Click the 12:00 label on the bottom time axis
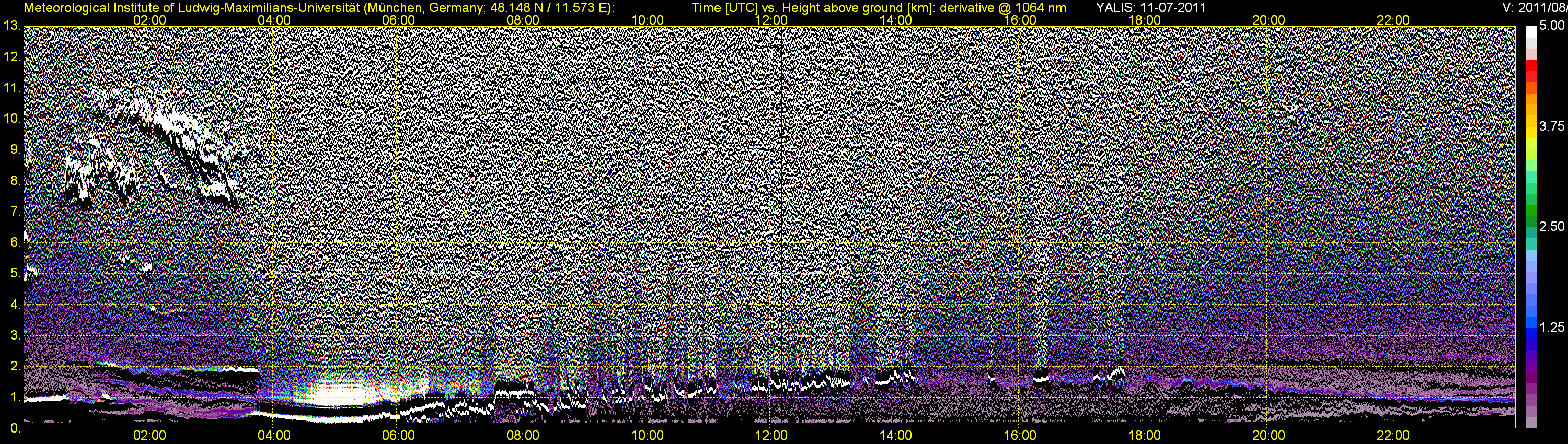 coord(771,436)
